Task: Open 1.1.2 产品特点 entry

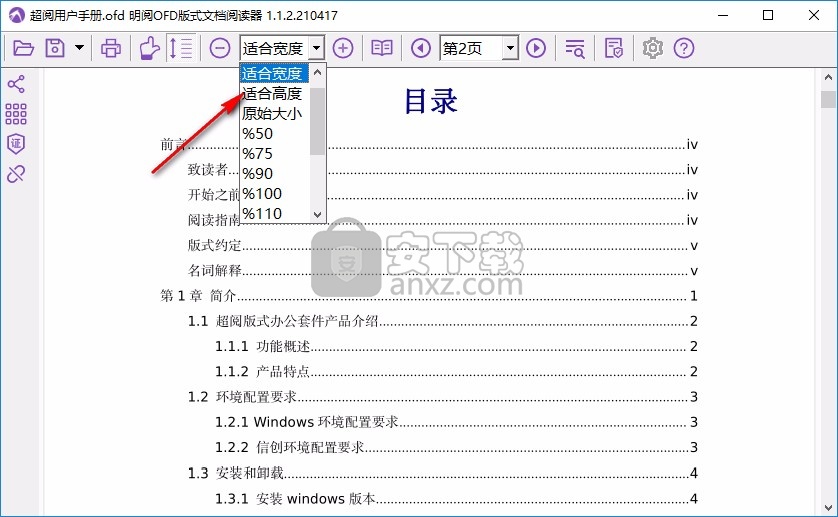Action: tap(456, 372)
